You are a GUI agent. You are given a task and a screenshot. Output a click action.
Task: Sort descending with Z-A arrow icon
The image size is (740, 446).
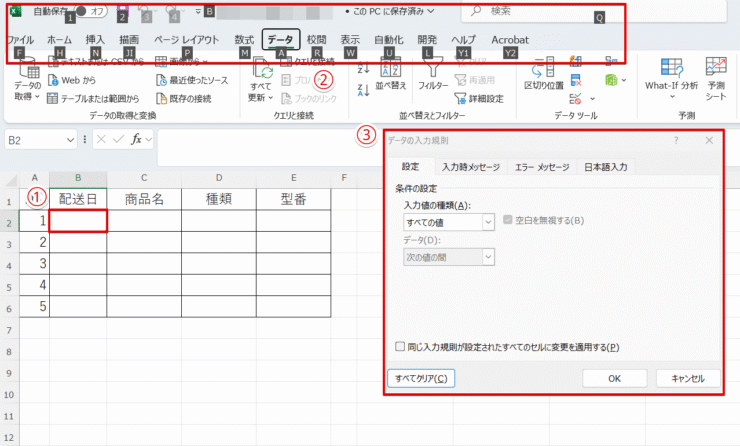click(x=363, y=90)
